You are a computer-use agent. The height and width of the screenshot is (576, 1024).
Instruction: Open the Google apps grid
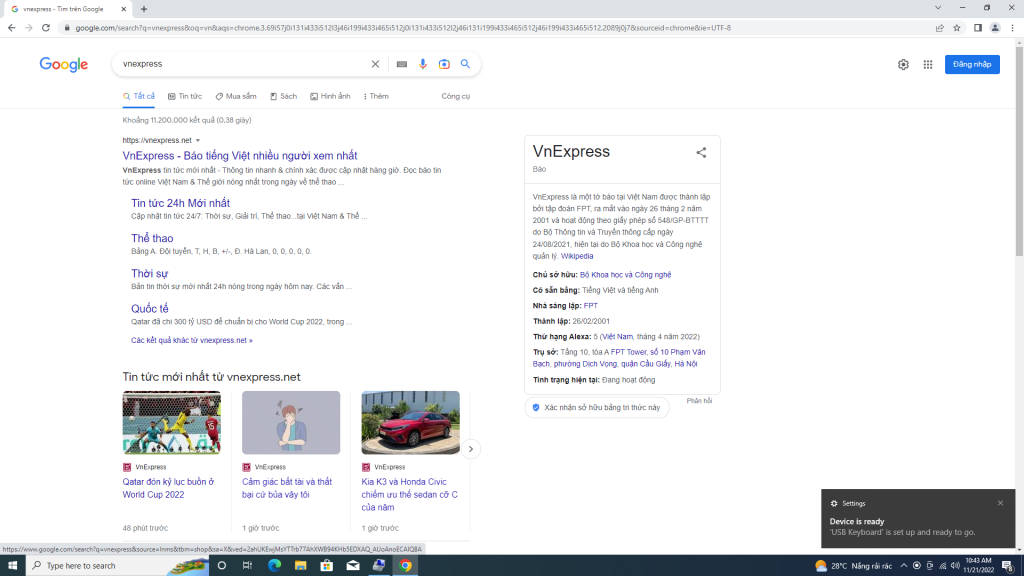coord(928,65)
